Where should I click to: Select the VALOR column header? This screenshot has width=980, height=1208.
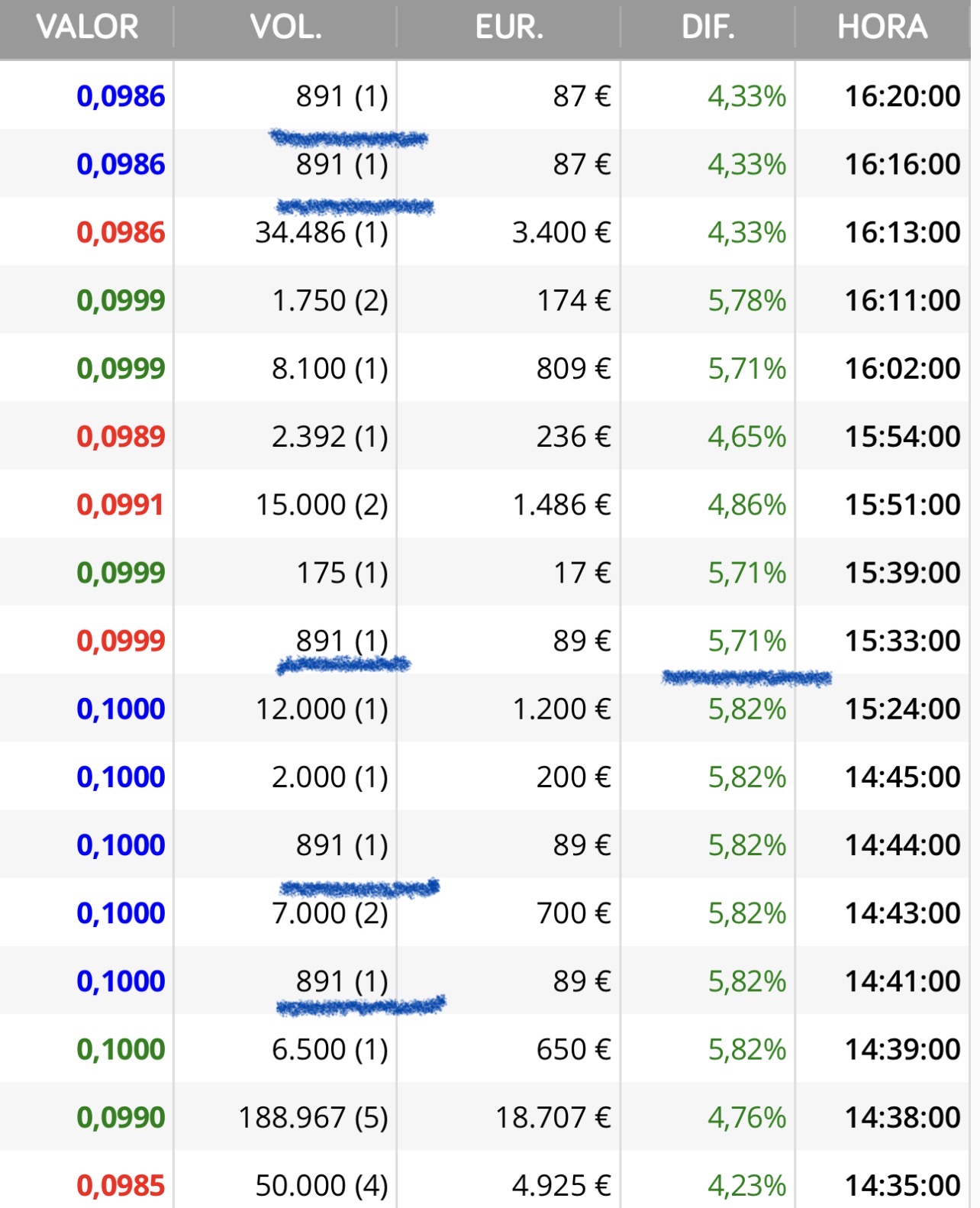pyautogui.click(x=87, y=27)
